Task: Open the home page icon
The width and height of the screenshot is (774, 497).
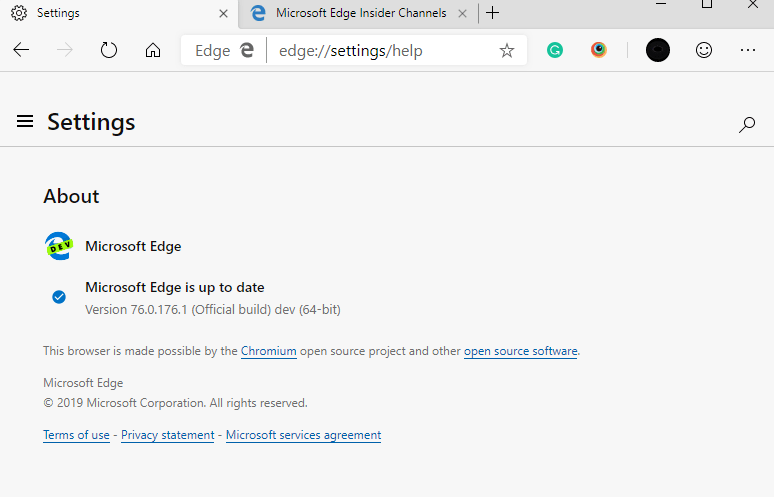Action: tap(153, 50)
